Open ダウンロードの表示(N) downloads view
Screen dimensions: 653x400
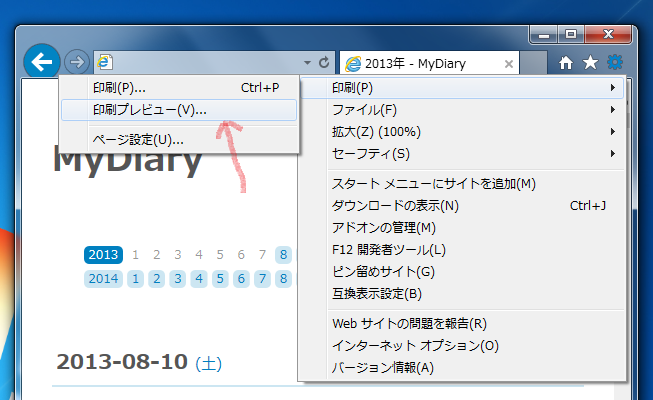[x=394, y=206]
